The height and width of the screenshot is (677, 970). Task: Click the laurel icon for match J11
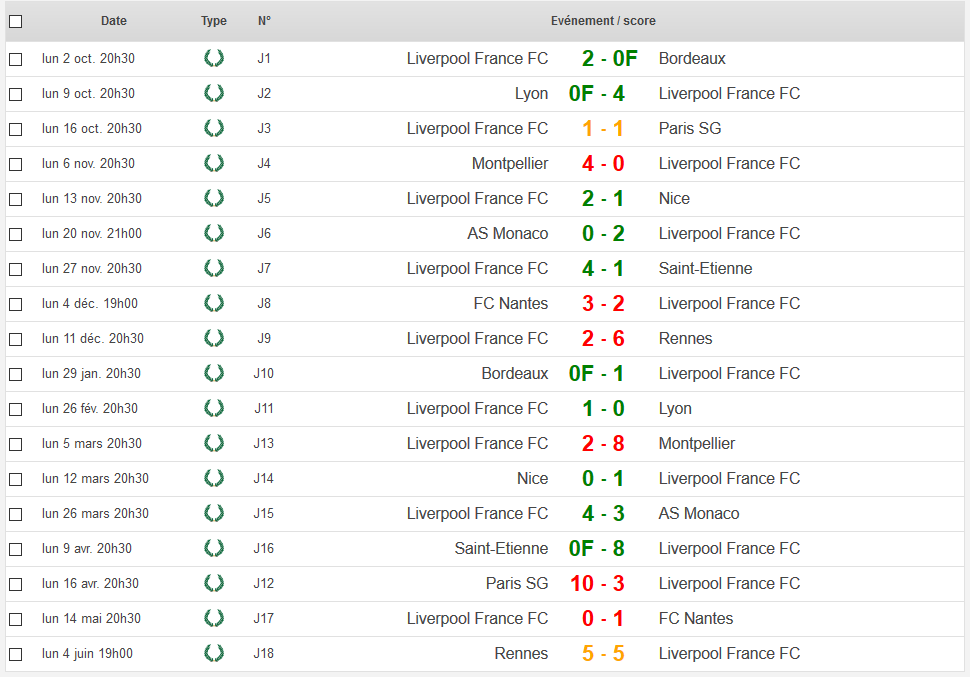point(213,408)
